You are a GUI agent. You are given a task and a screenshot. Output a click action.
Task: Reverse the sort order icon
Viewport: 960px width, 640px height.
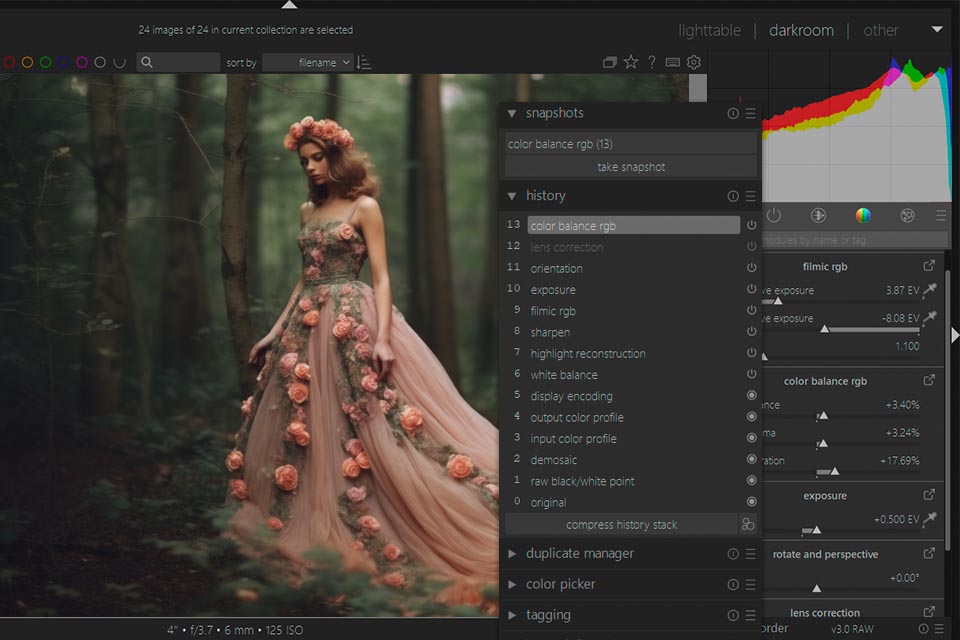[x=364, y=62]
